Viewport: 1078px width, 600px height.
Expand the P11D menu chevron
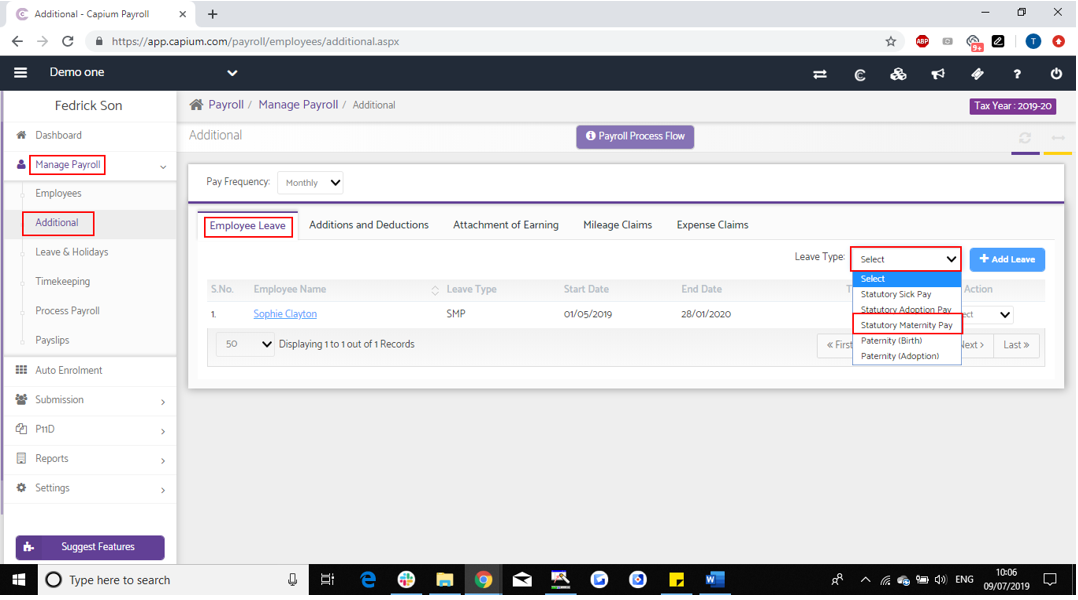[163, 431]
